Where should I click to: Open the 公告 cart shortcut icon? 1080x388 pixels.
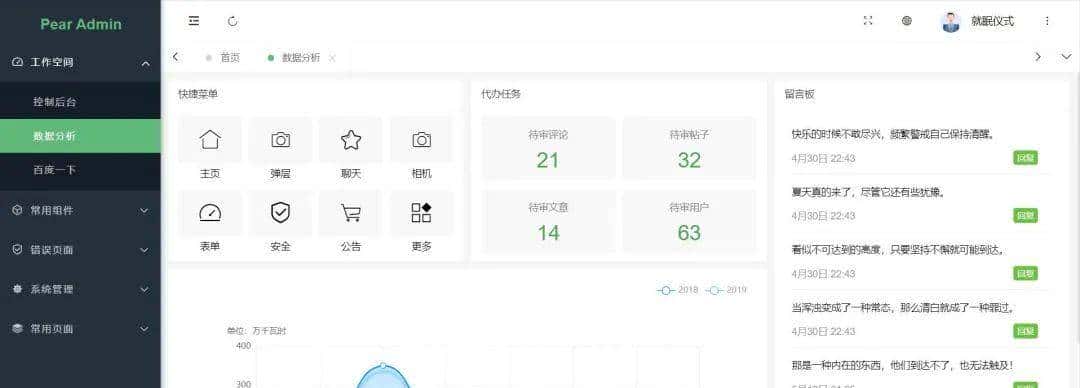coord(351,213)
